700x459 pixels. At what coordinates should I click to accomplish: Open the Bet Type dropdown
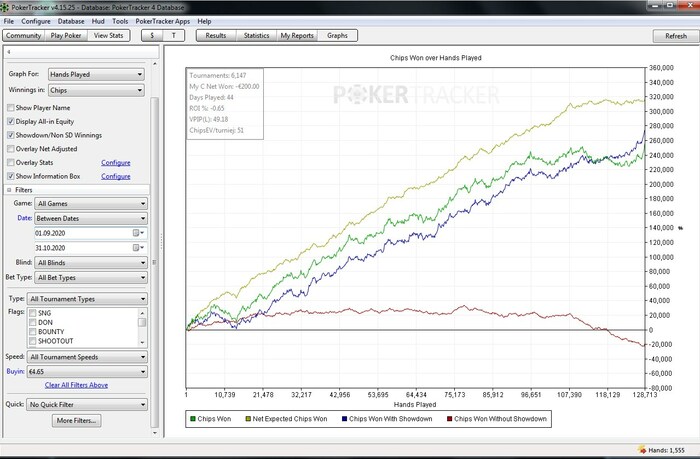(x=91, y=277)
